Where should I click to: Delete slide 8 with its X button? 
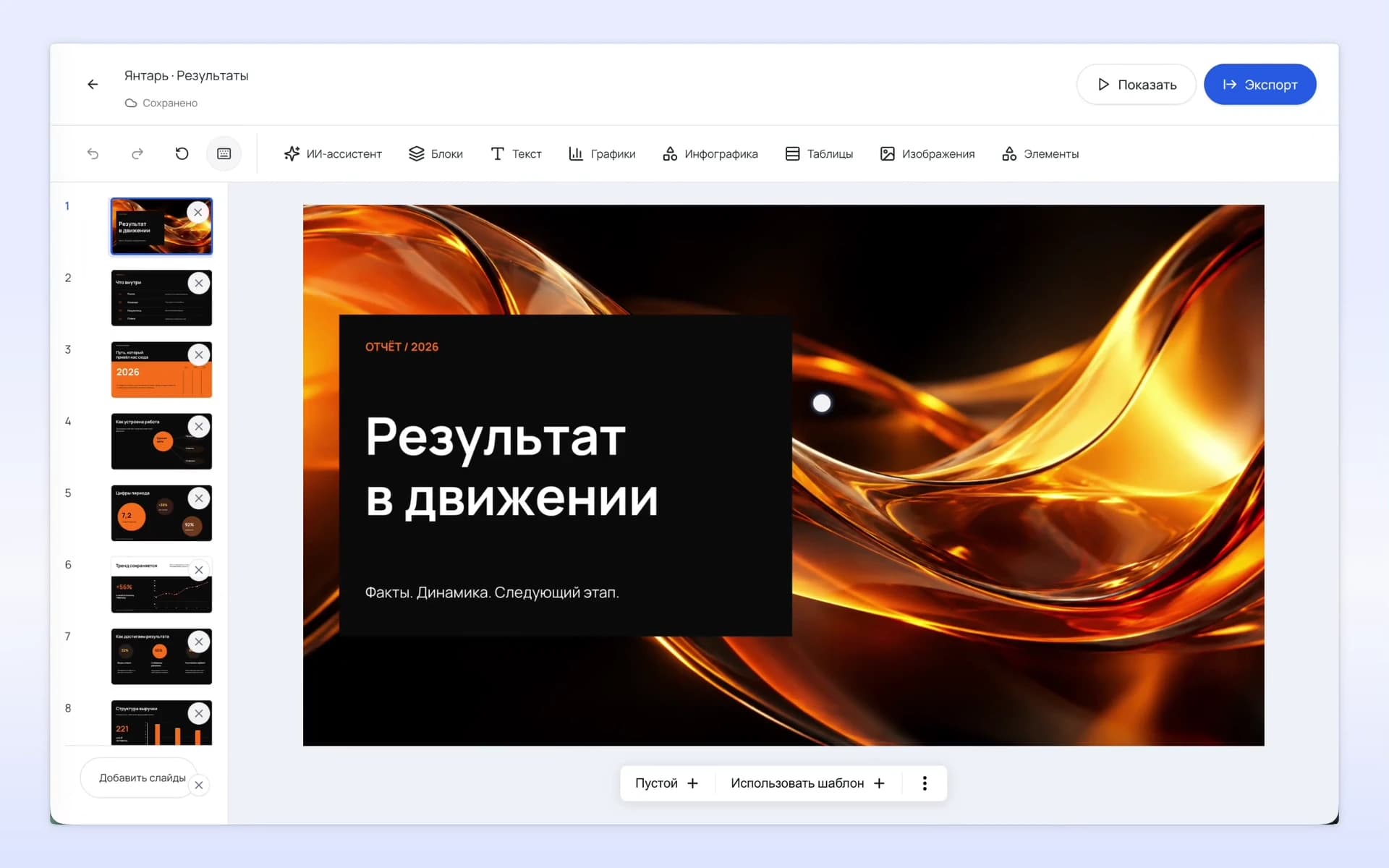(x=199, y=713)
